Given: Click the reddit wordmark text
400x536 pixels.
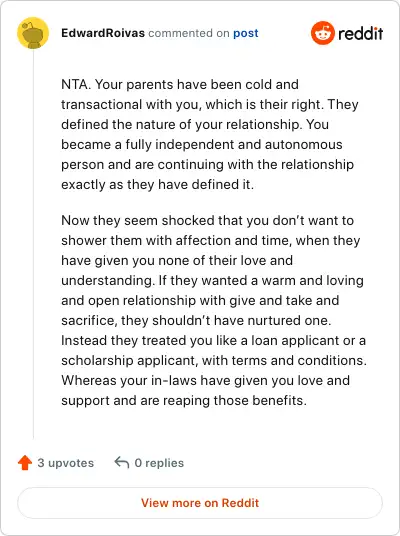Looking at the screenshot, I should point(360,34).
